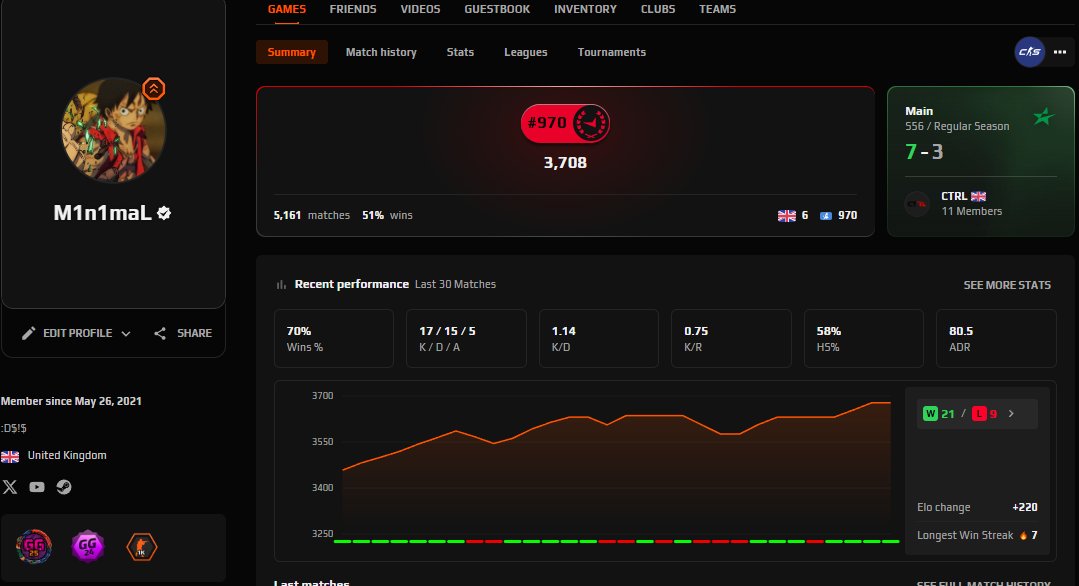Click the verified checkmark badge next to M1n1maL
Viewport: 1079px width, 586px height.
coord(164,213)
